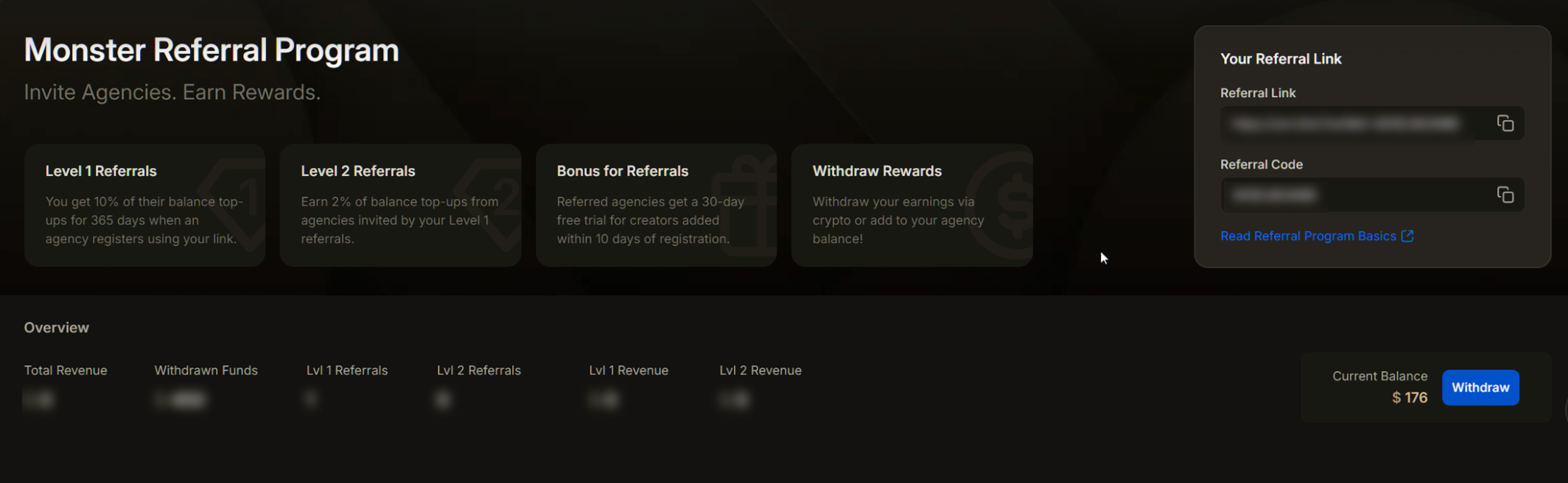This screenshot has height=483, width=1568.
Task: Click the Total Revenue stat label
Action: (66, 370)
